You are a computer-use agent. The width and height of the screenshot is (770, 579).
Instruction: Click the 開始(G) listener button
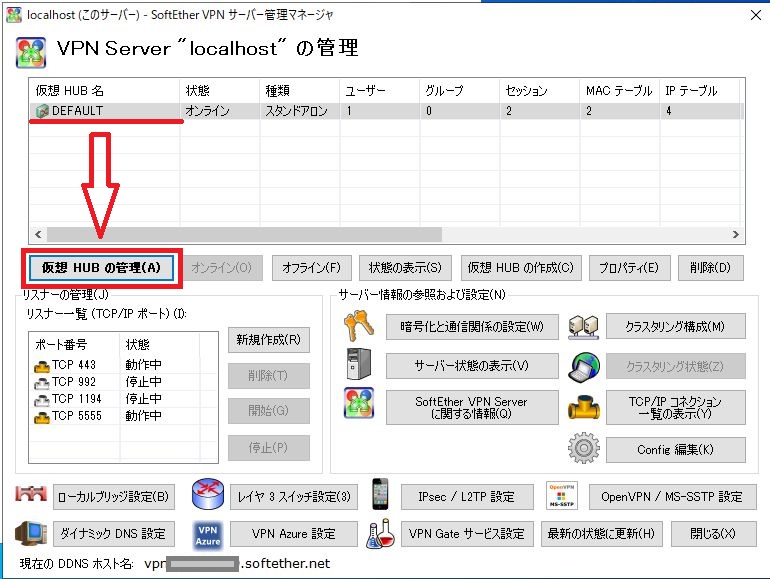point(269,411)
